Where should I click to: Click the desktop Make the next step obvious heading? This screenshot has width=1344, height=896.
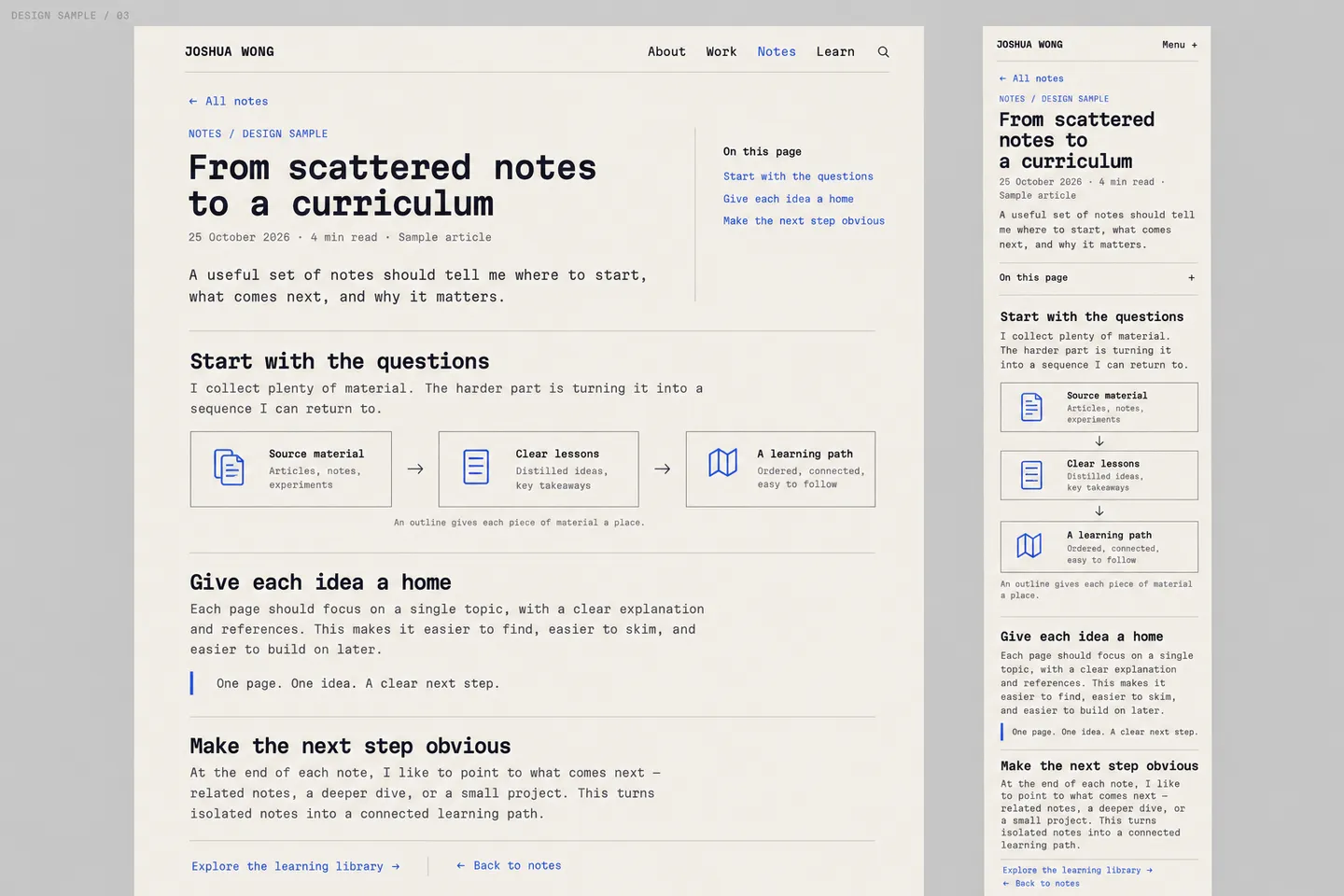coord(350,746)
